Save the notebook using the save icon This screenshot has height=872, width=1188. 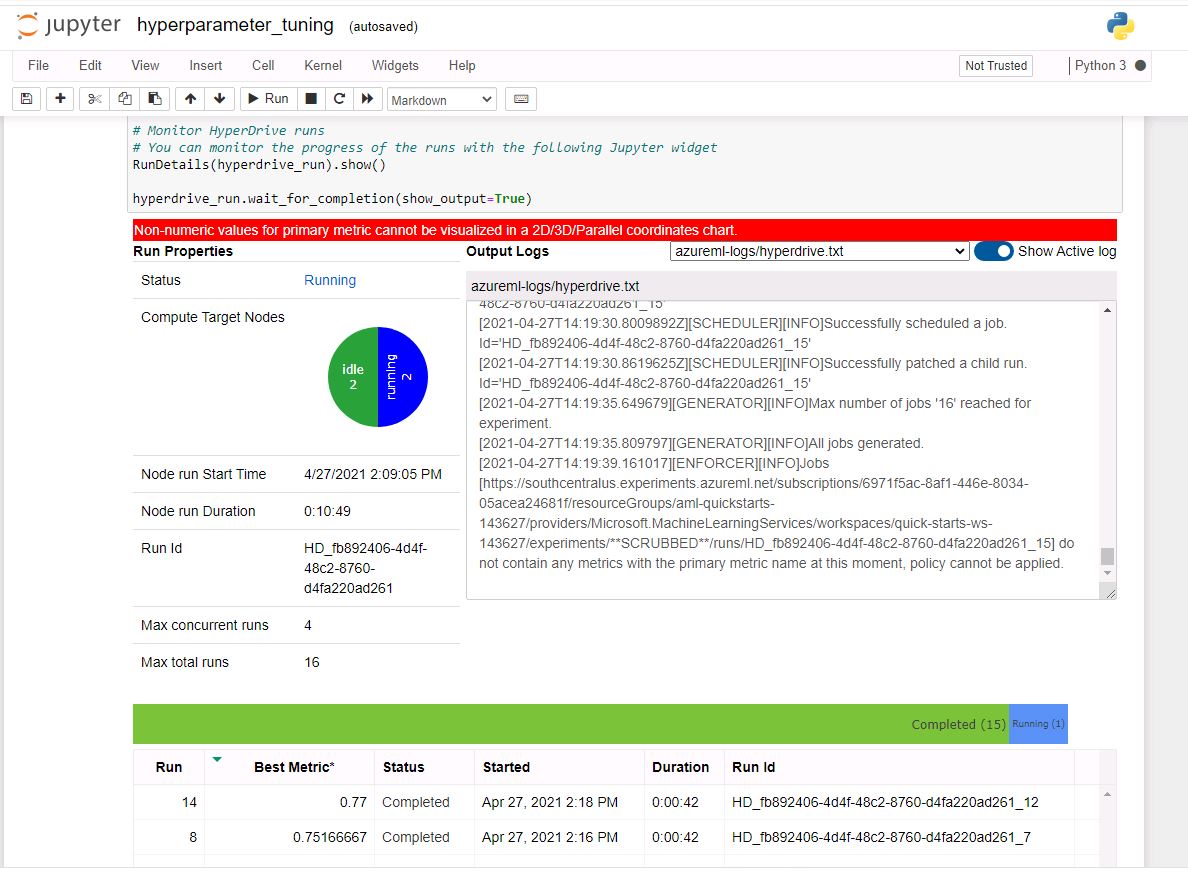pyautogui.click(x=26, y=98)
